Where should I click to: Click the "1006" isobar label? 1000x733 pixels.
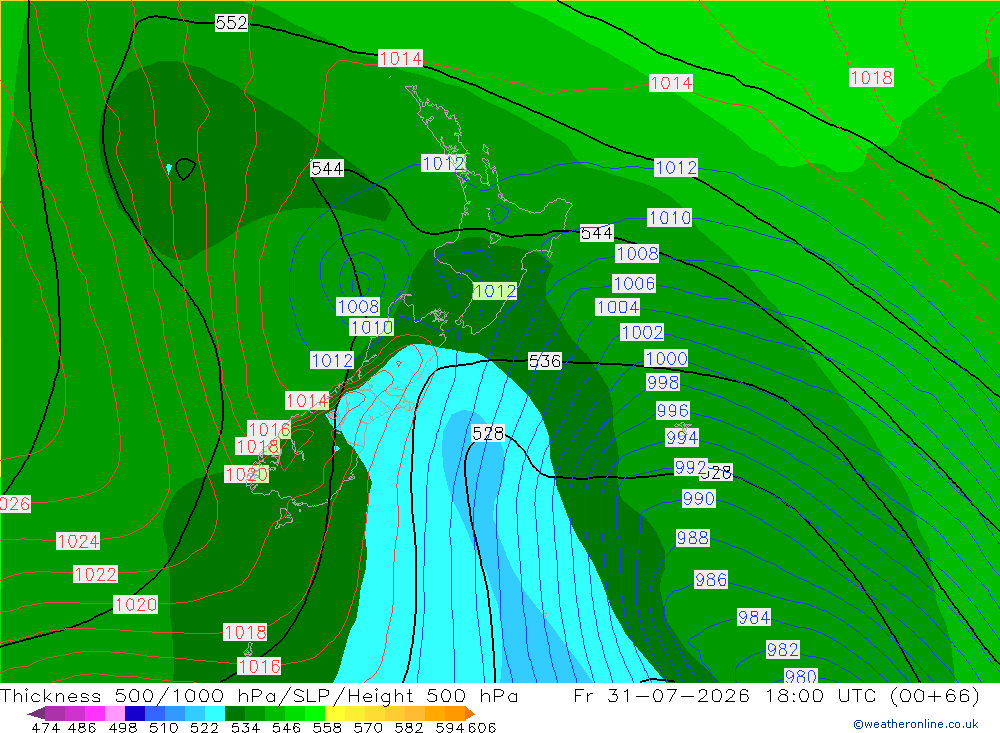[634, 283]
